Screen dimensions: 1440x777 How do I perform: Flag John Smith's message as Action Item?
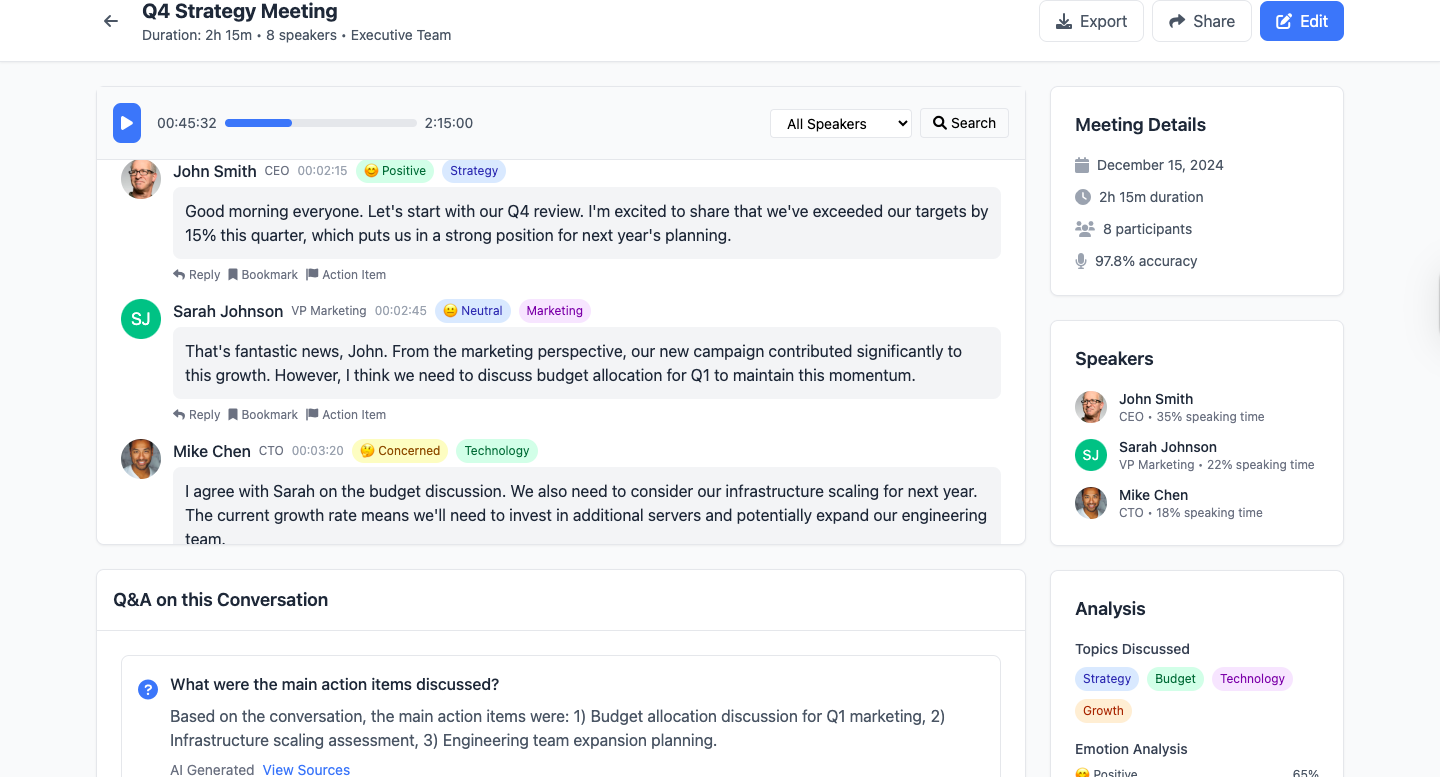point(346,275)
